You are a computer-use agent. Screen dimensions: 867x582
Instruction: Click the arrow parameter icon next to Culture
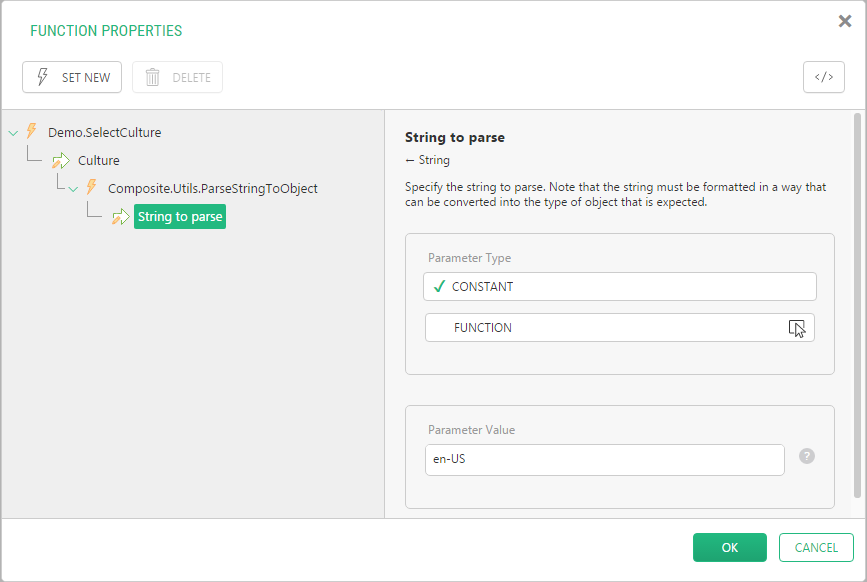(x=61, y=160)
